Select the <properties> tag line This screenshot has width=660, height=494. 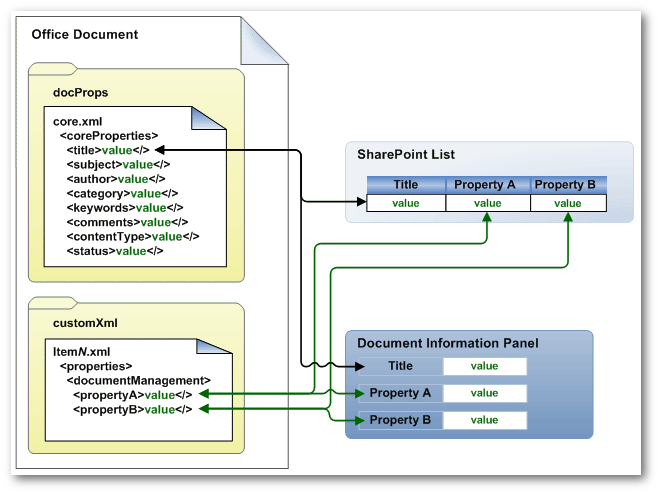(x=96, y=366)
